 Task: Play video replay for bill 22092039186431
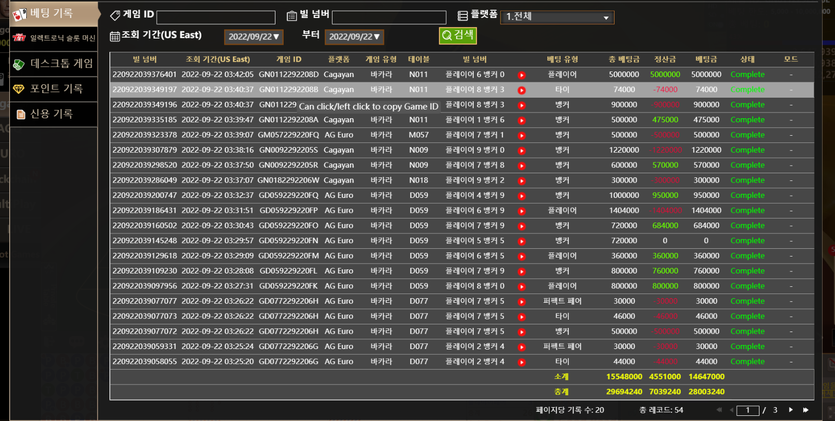pyautogui.click(x=521, y=211)
